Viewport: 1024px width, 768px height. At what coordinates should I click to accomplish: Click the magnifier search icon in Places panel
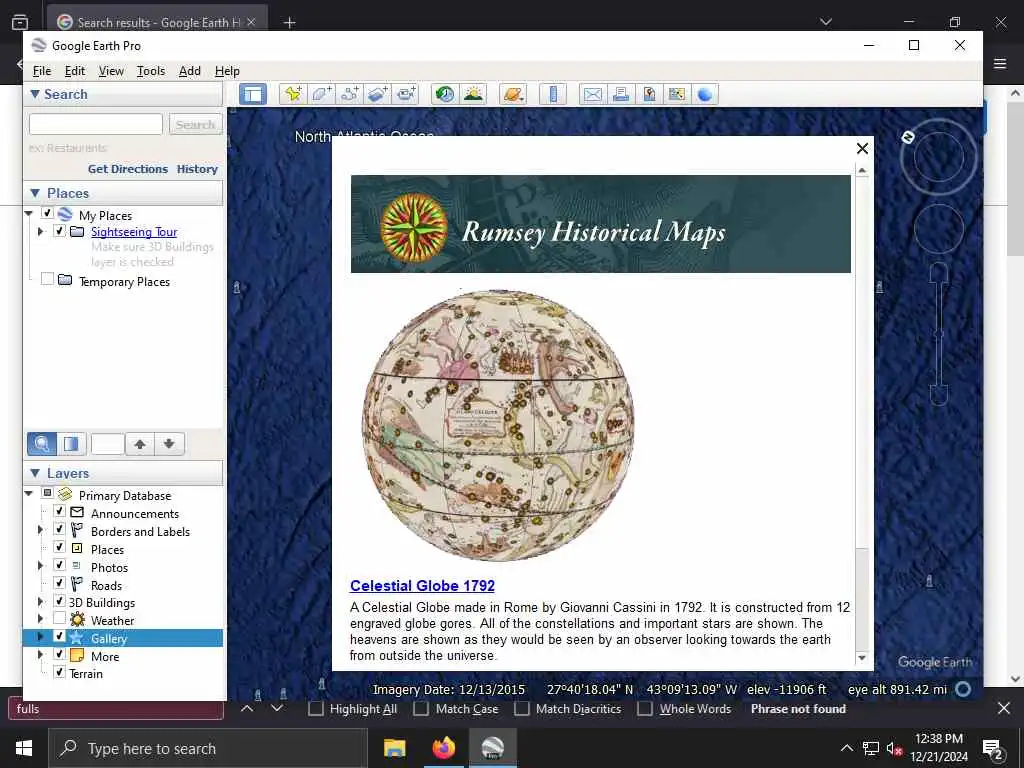tap(42, 444)
